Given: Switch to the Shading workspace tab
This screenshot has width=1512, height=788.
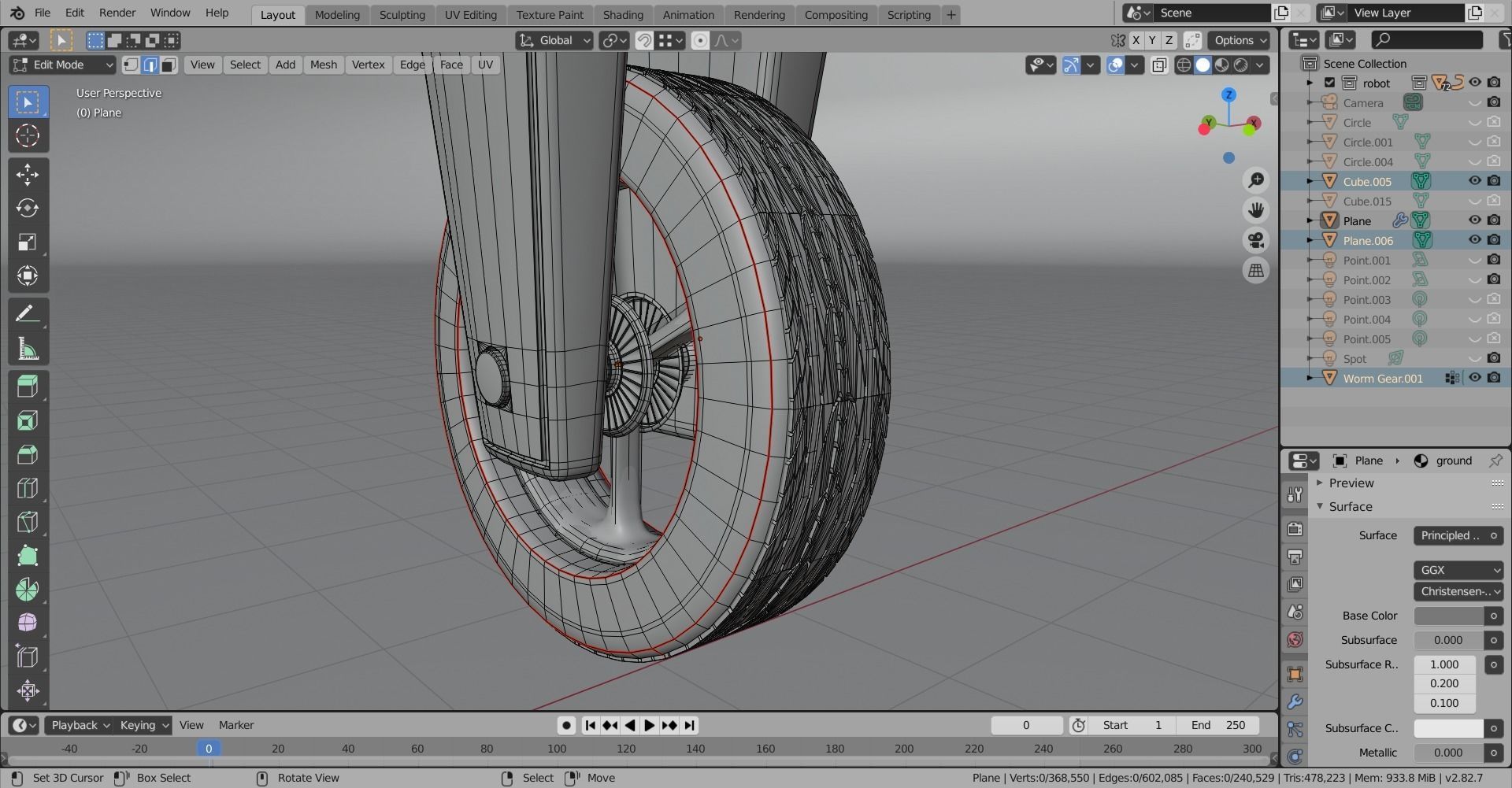Looking at the screenshot, I should [623, 14].
